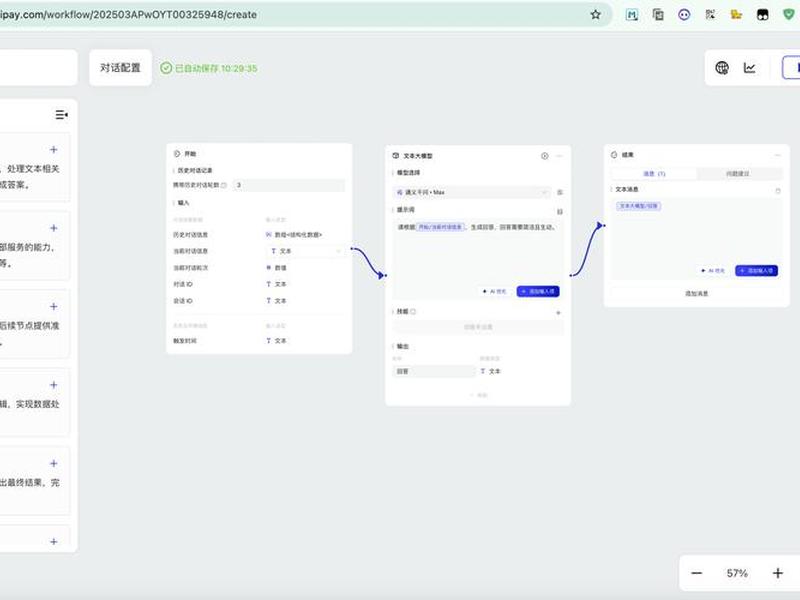This screenshot has height=600, width=800.
Task: Switch to the 消息 tab
Action: pyautogui.click(x=654, y=174)
